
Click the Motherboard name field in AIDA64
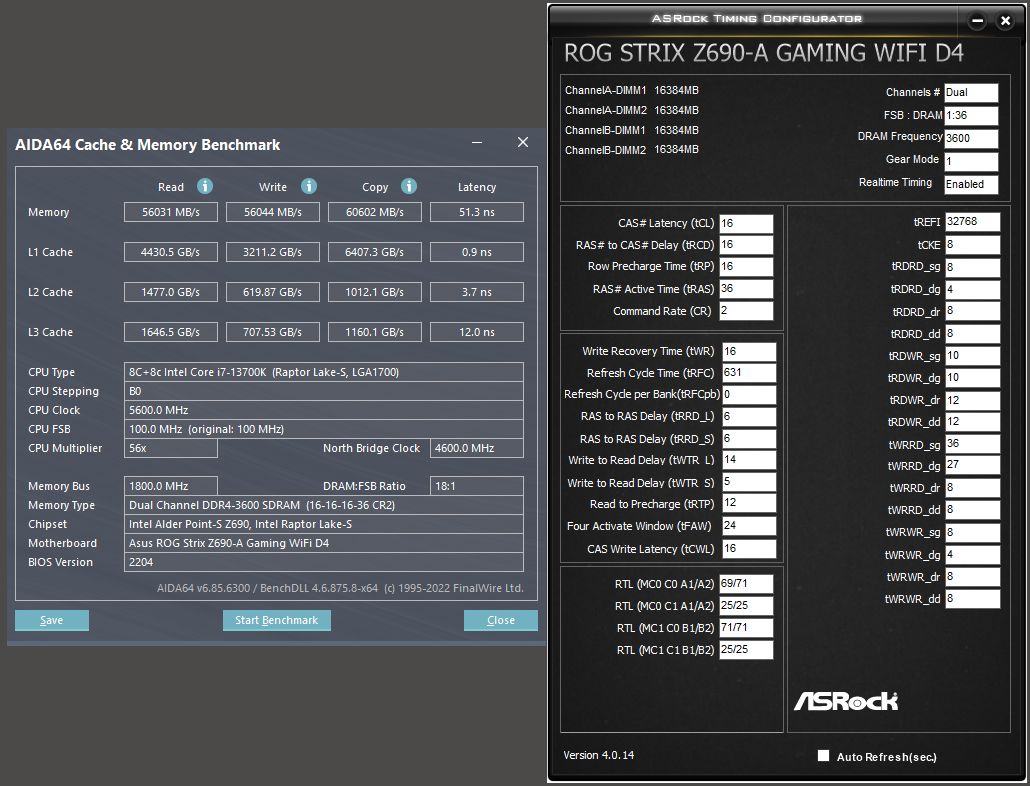[x=324, y=544]
